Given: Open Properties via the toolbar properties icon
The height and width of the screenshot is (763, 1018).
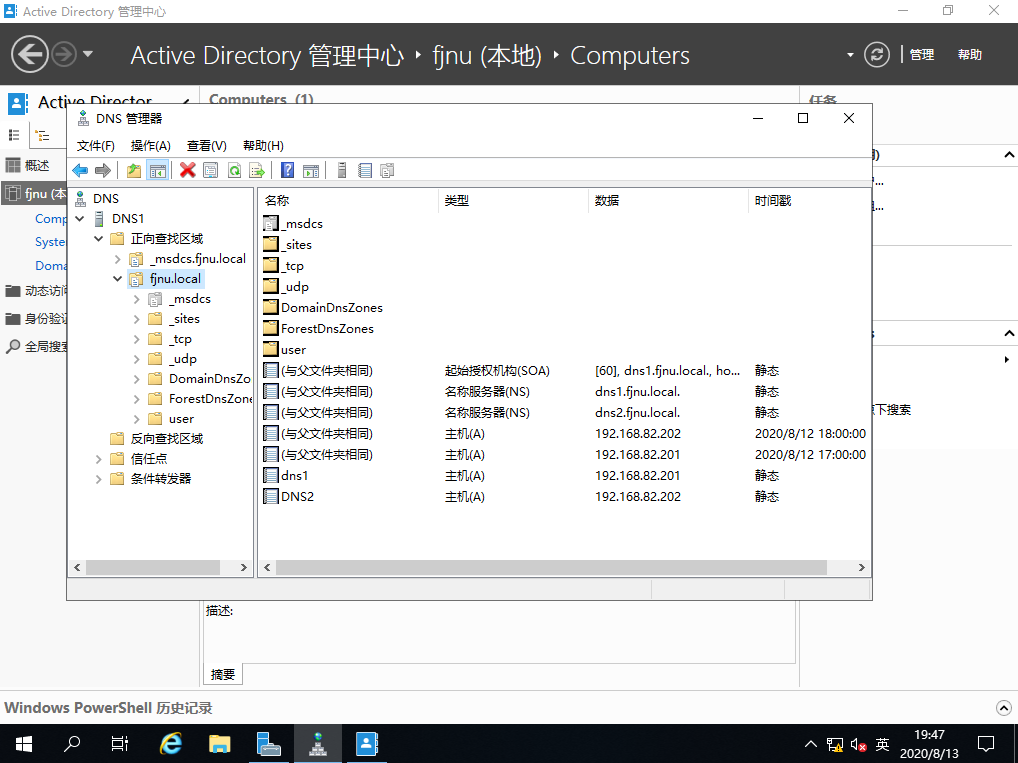Looking at the screenshot, I should (210, 171).
